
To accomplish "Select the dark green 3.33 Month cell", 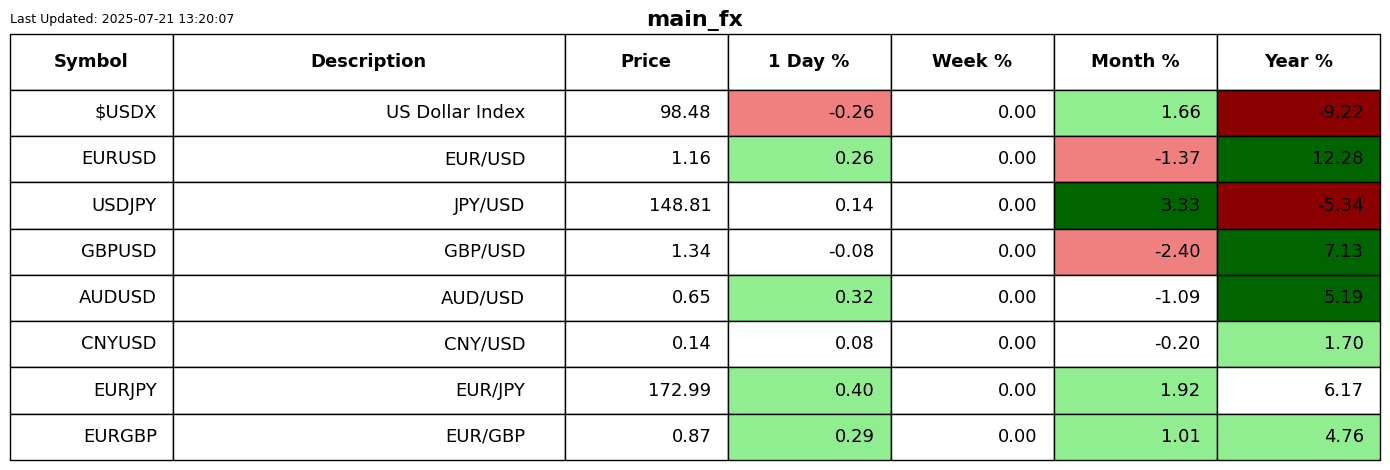I will [1135, 206].
